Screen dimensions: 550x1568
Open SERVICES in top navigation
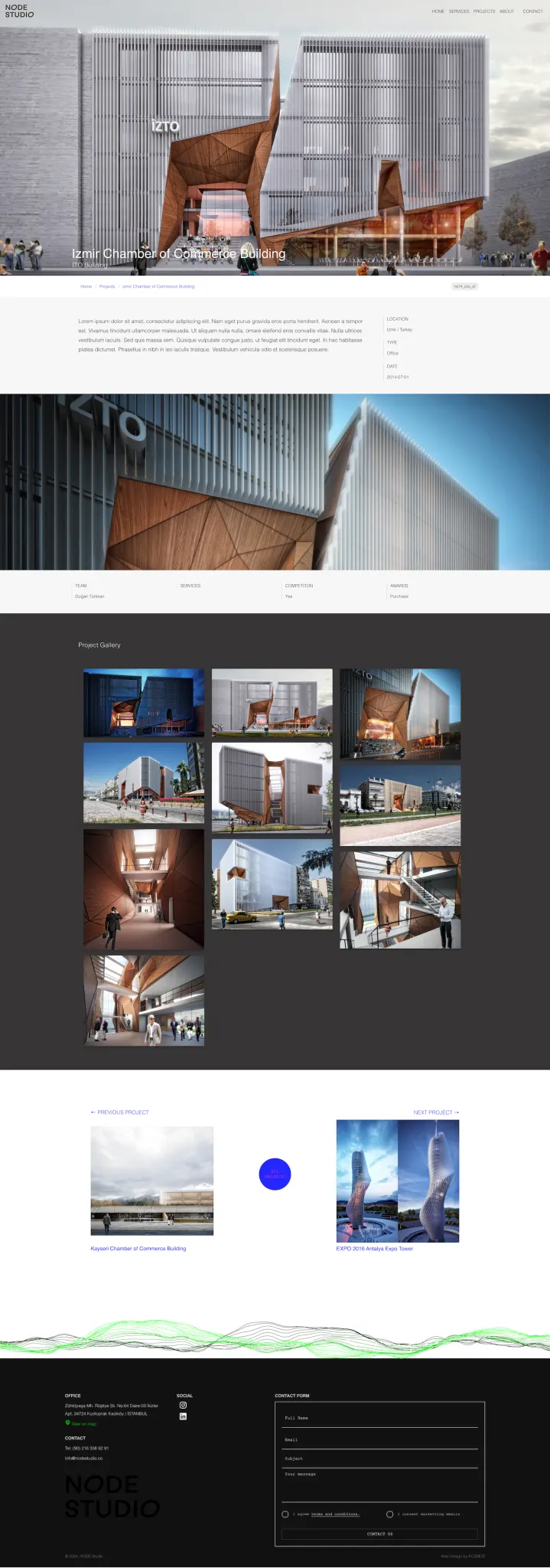(459, 11)
